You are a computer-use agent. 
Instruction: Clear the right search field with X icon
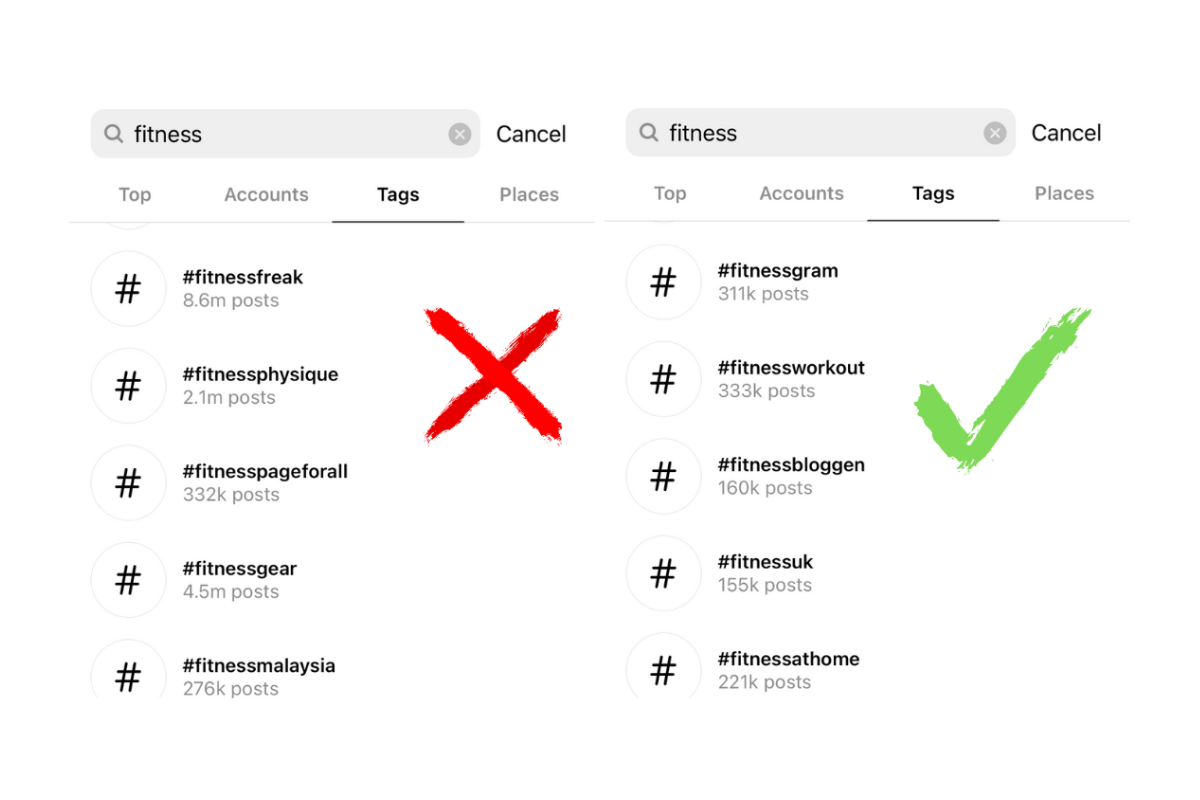click(x=994, y=134)
